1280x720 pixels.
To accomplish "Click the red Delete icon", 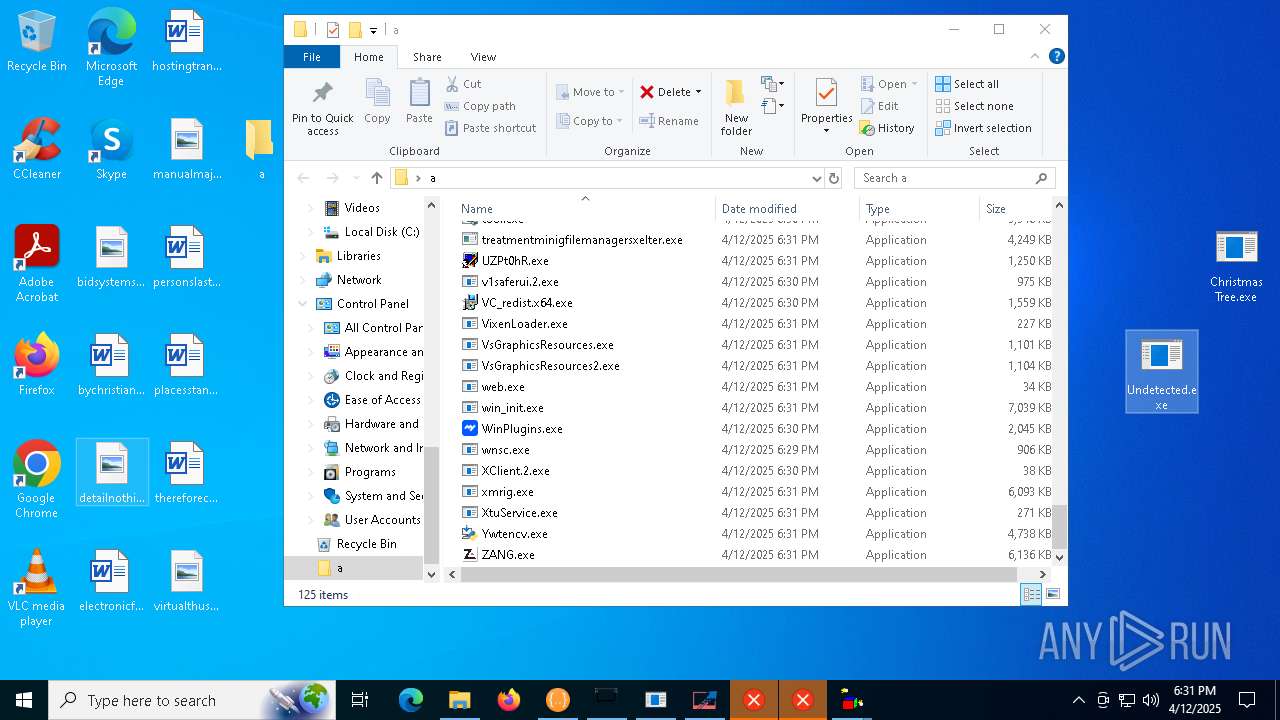I will coord(647,92).
